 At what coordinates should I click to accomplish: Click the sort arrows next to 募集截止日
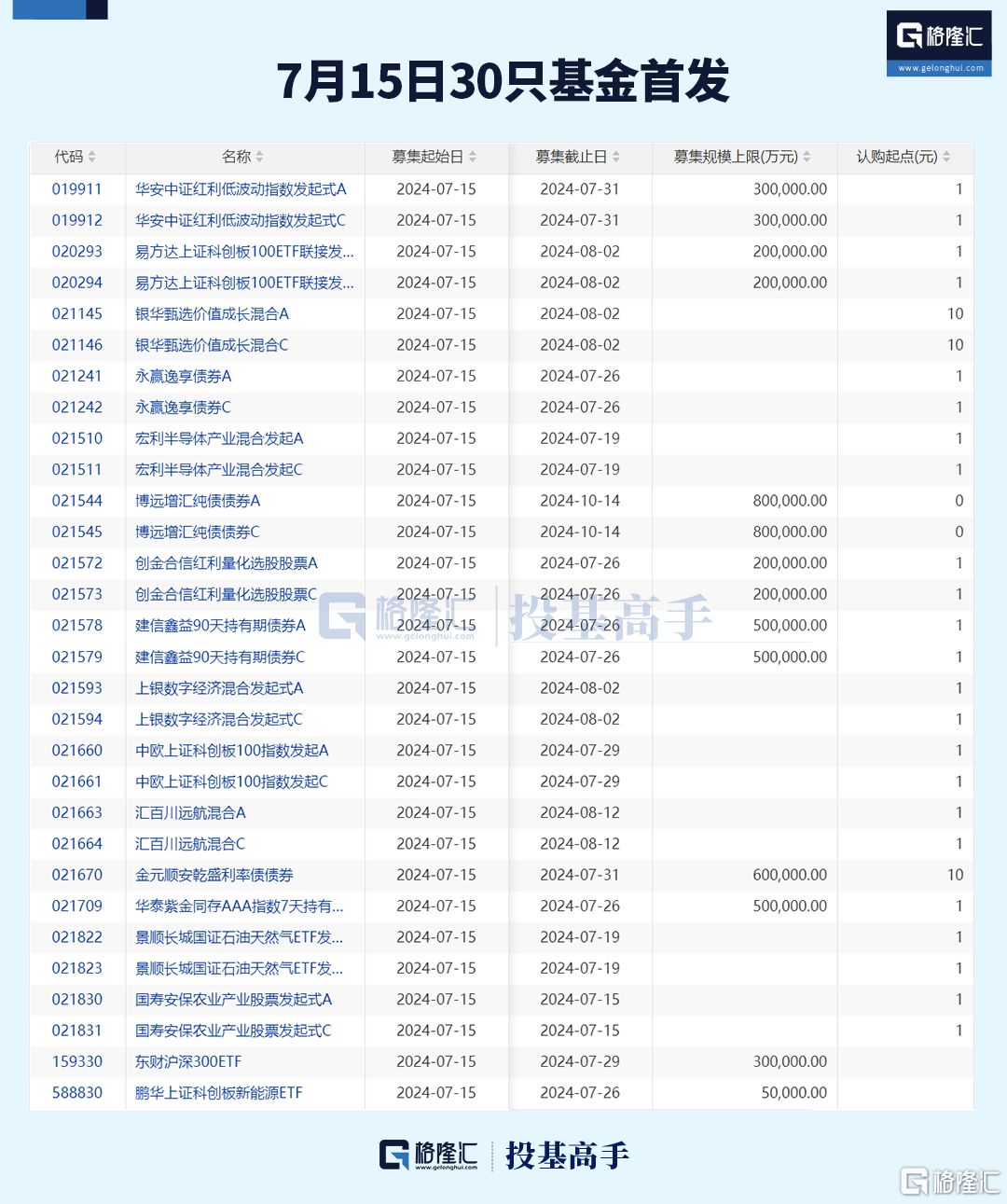616,157
